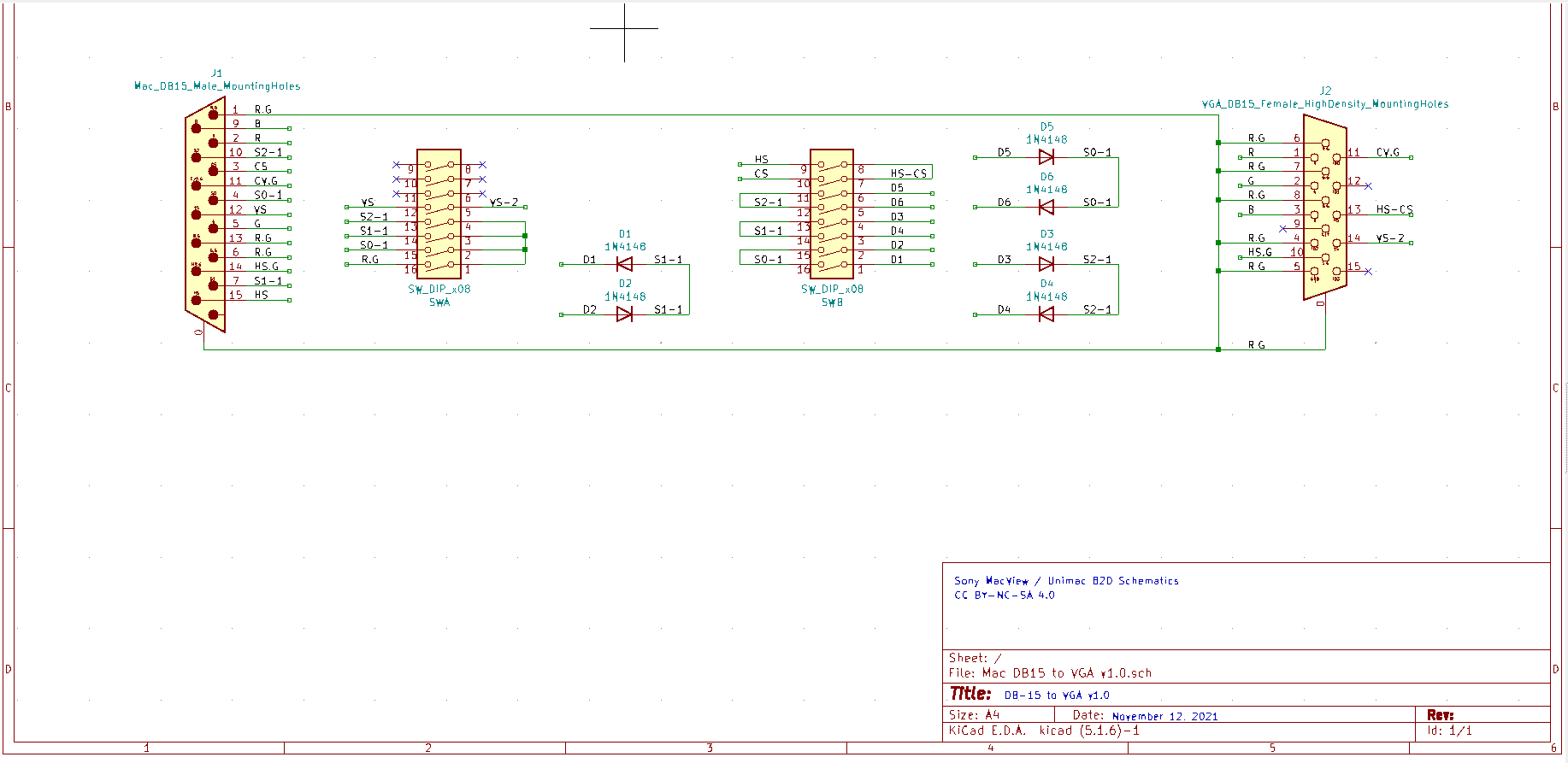Screen dimensions: 1568x763
Task: Click the SW_DIP_x08 value above SWA
Action: tap(439, 290)
